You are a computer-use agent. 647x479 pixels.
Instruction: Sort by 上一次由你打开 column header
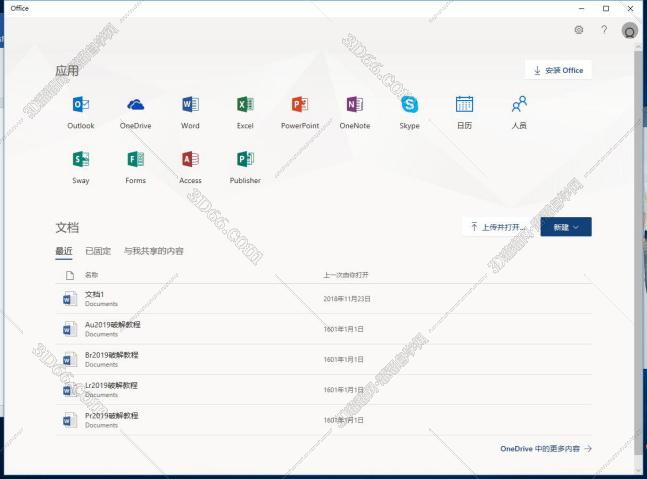(x=346, y=275)
